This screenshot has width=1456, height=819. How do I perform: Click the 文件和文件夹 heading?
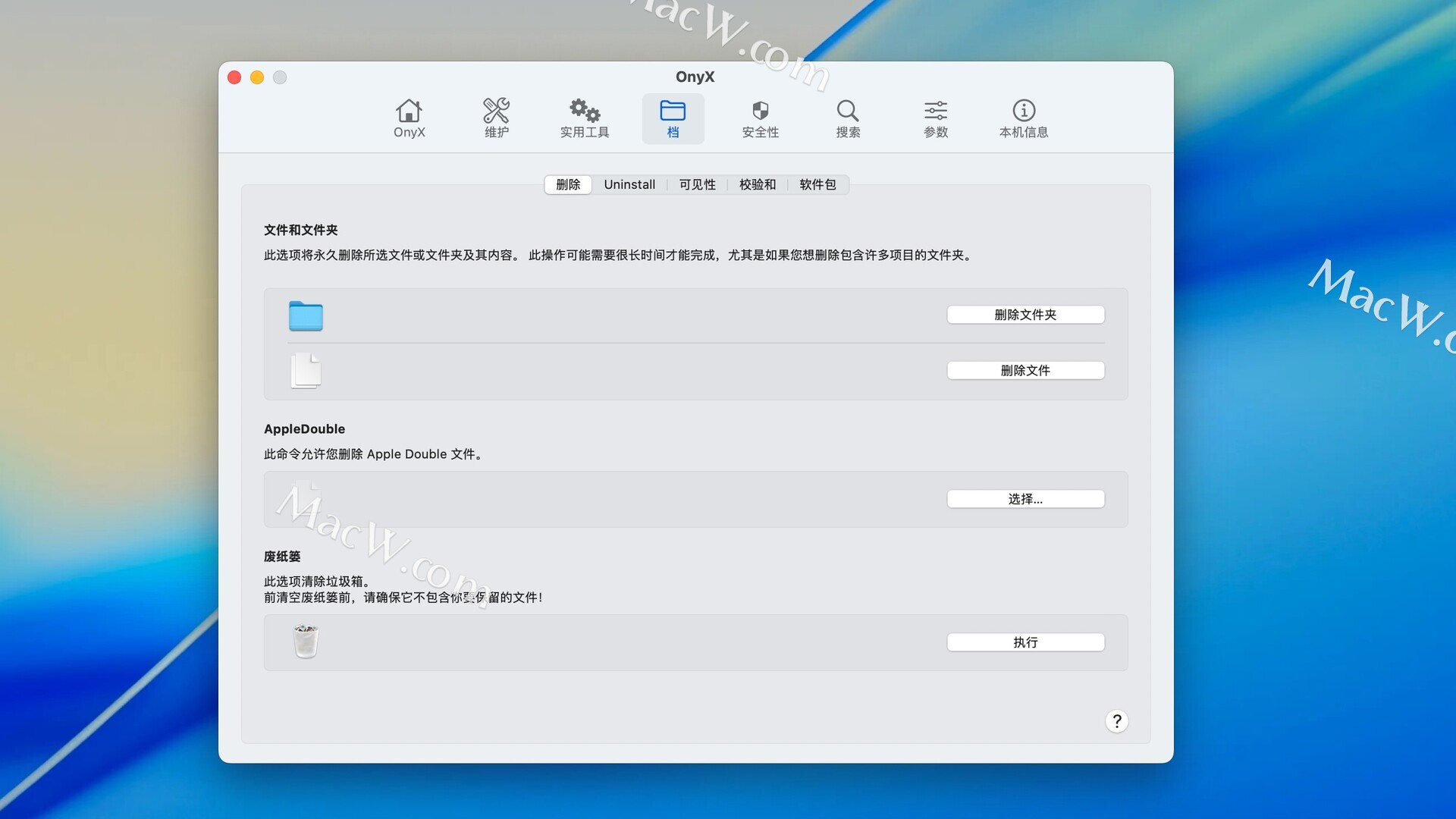301,230
